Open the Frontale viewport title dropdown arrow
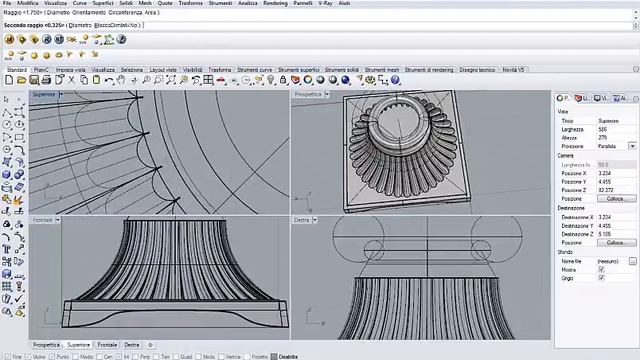 58,220
